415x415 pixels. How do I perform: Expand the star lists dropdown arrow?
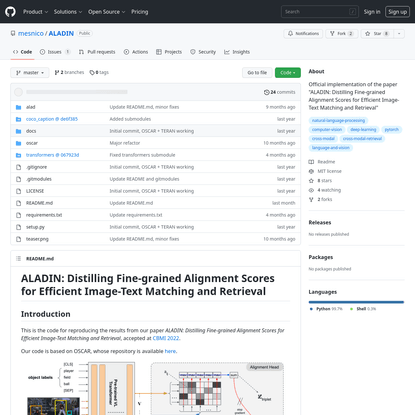tap(399, 34)
